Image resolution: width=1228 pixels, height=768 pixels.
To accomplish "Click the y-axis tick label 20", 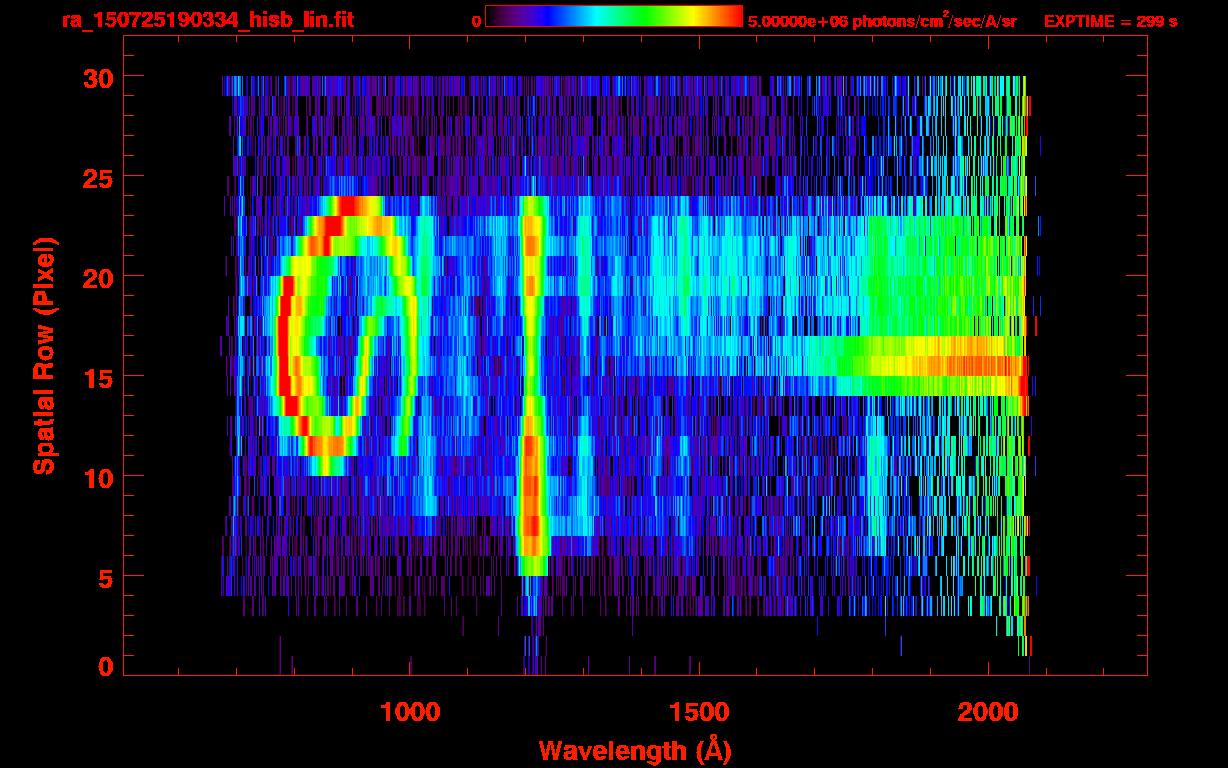I will pos(96,277).
